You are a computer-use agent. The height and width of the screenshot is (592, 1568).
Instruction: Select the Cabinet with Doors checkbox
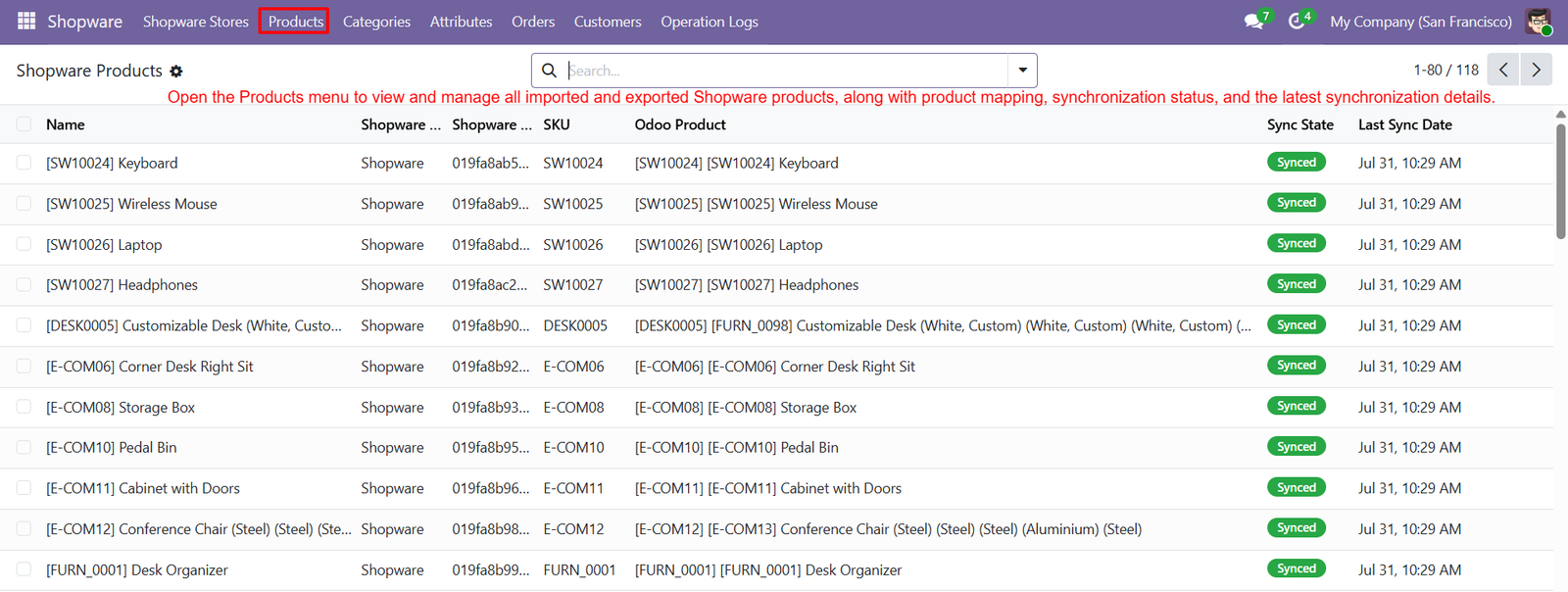coord(24,488)
